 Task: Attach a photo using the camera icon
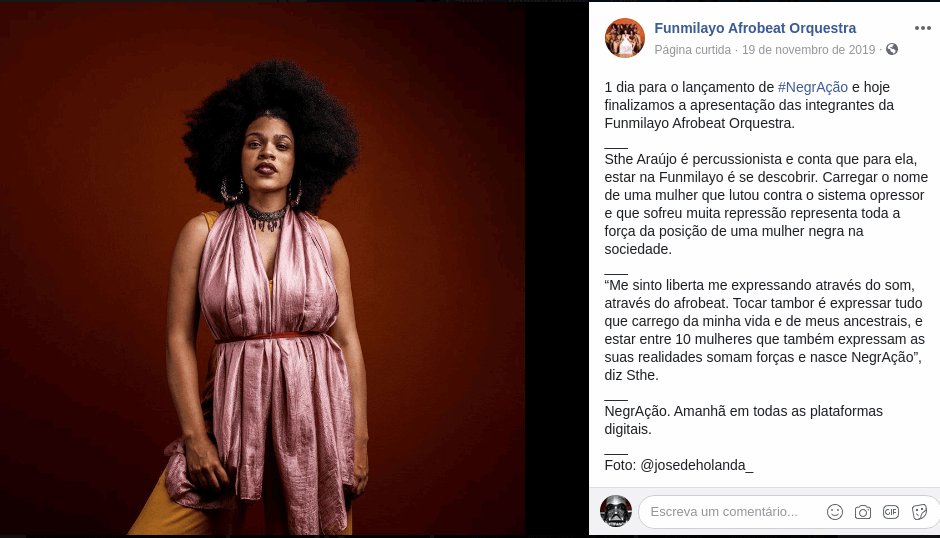point(863,512)
